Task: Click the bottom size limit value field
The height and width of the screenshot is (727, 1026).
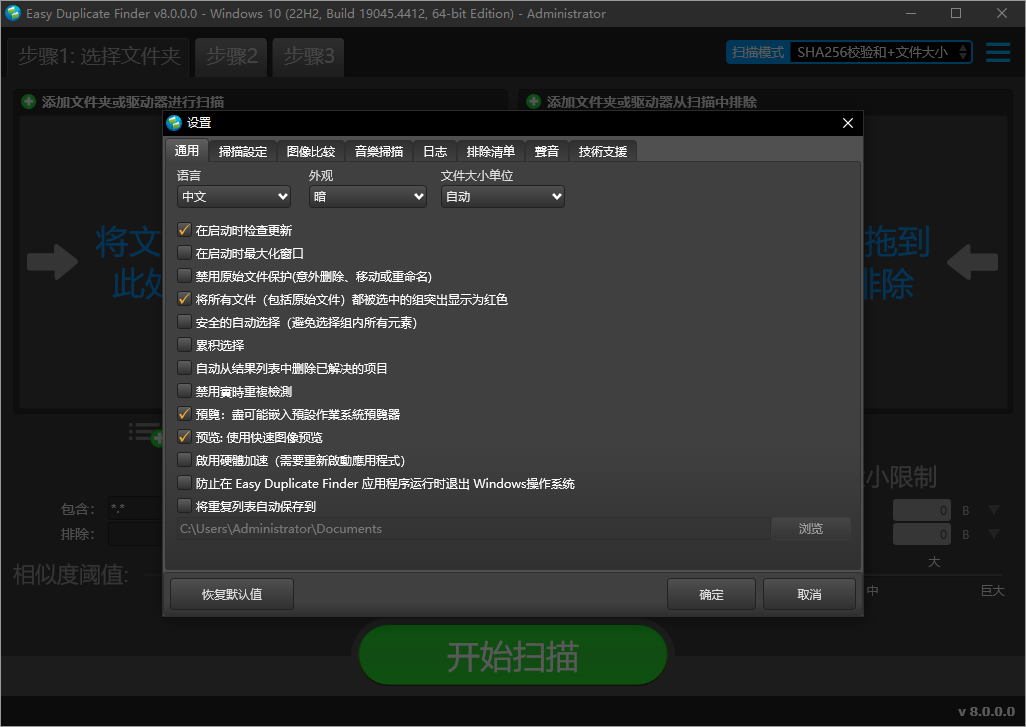Action: pos(922,534)
